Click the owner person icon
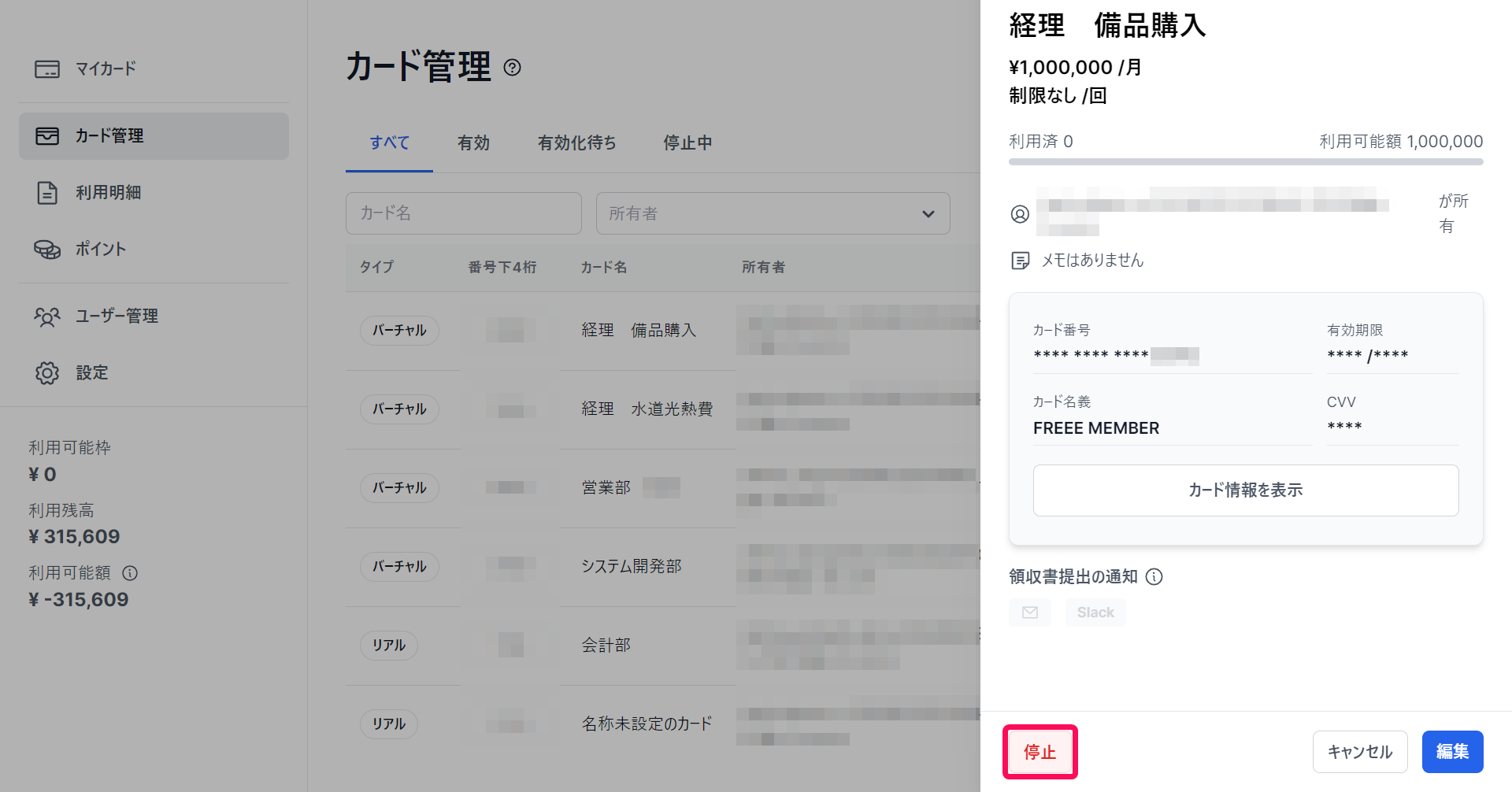Image resolution: width=1512 pixels, height=792 pixels. (x=1020, y=214)
